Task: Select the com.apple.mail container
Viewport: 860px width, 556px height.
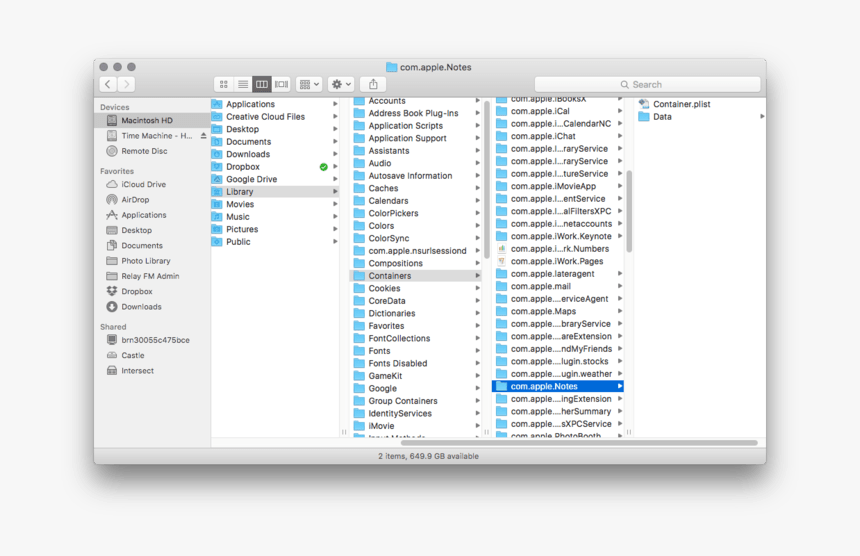Action: 558,286
